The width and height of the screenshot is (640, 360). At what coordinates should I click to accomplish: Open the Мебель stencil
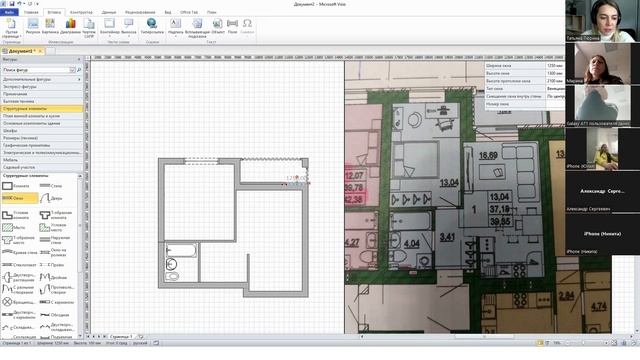point(42,160)
